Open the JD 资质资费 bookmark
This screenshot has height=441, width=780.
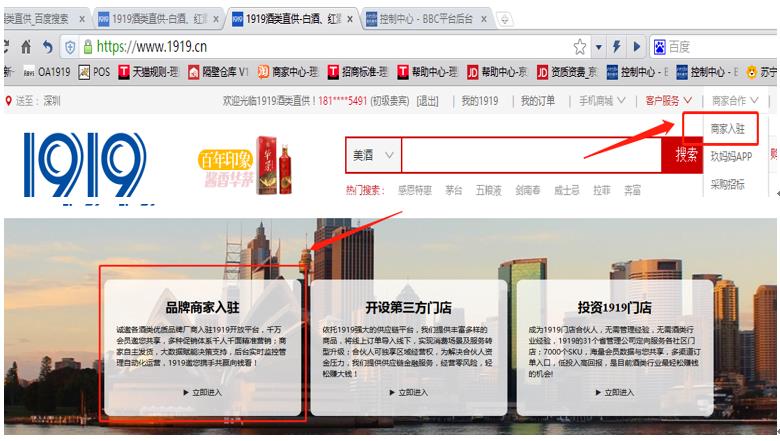[x=567, y=73]
